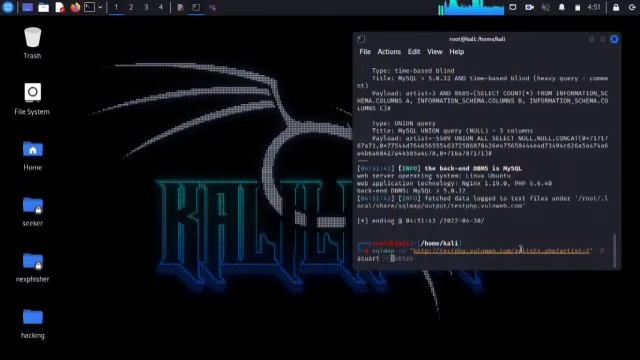Select the active terminal taskbar button
This screenshot has height=360, width=640.
[196, 7]
